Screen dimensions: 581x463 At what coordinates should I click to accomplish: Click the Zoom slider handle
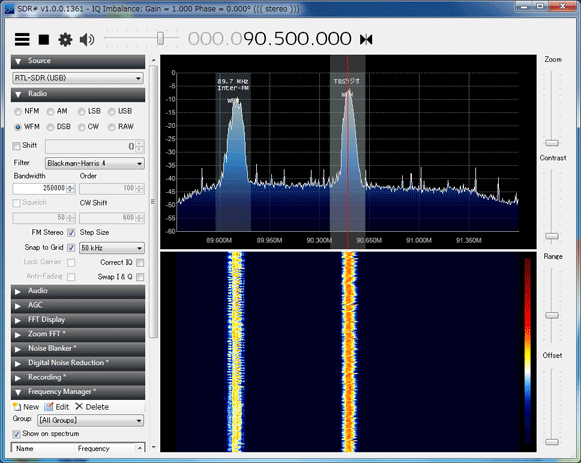(x=552, y=143)
